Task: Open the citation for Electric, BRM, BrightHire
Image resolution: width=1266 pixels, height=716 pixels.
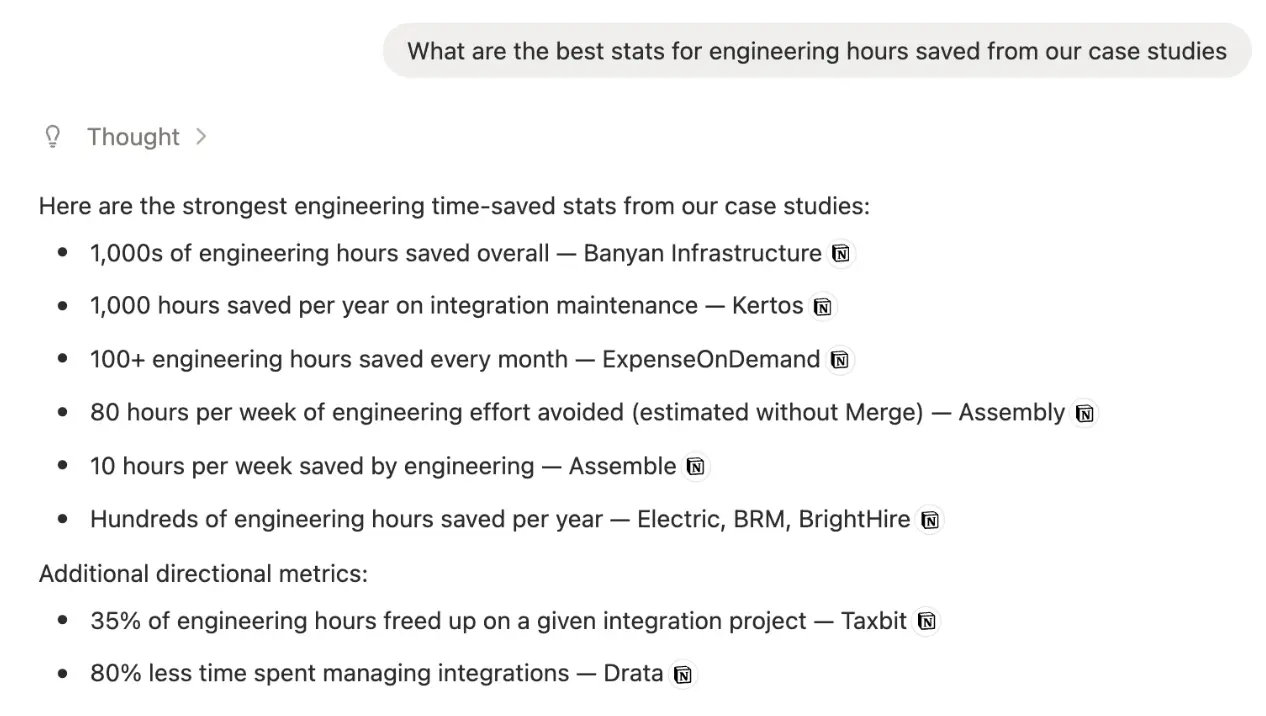Action: click(x=929, y=519)
